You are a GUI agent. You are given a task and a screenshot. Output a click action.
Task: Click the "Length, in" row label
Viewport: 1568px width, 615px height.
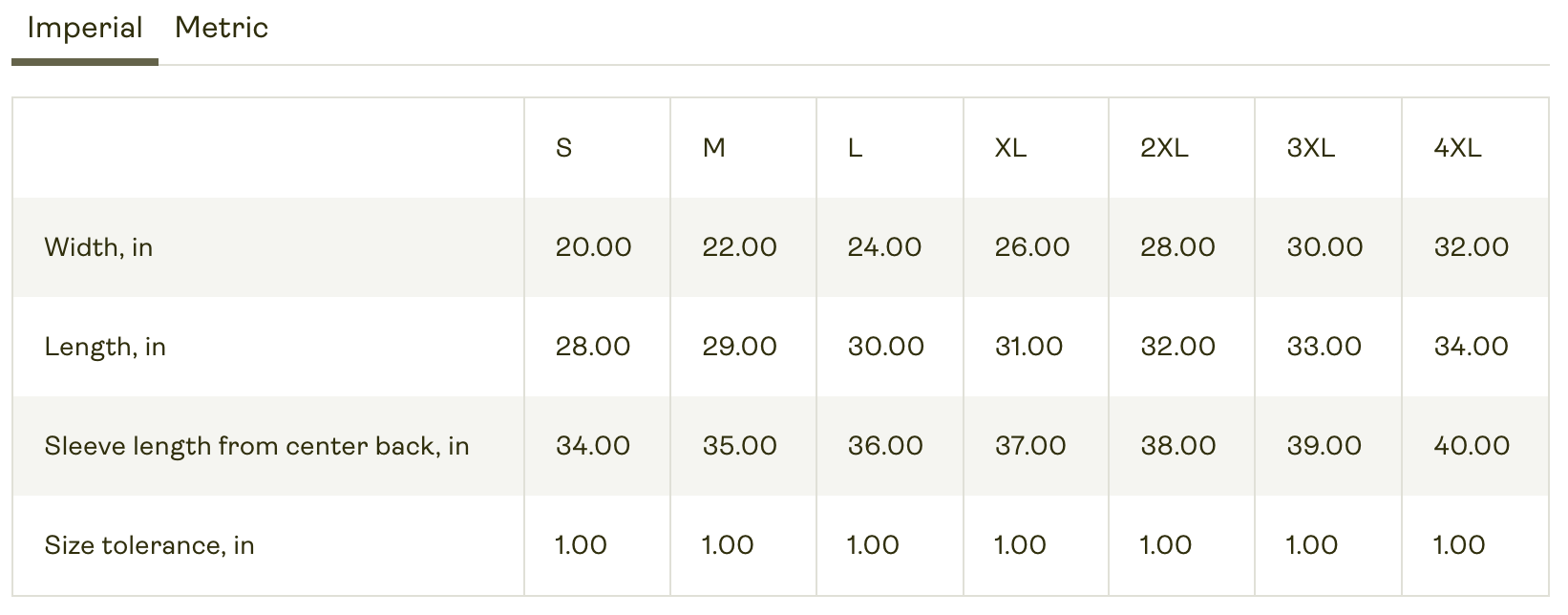pyautogui.click(x=105, y=347)
